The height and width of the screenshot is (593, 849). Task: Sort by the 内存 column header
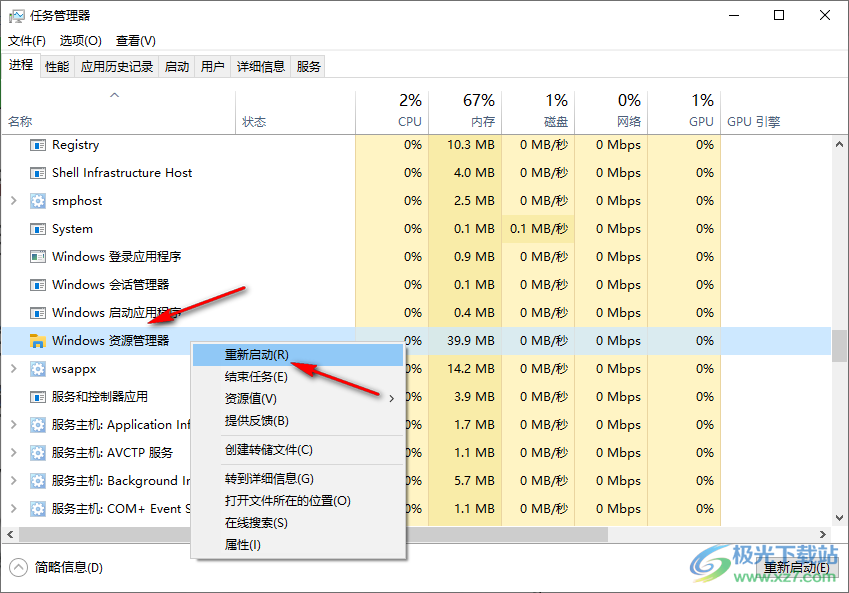pyautogui.click(x=465, y=113)
